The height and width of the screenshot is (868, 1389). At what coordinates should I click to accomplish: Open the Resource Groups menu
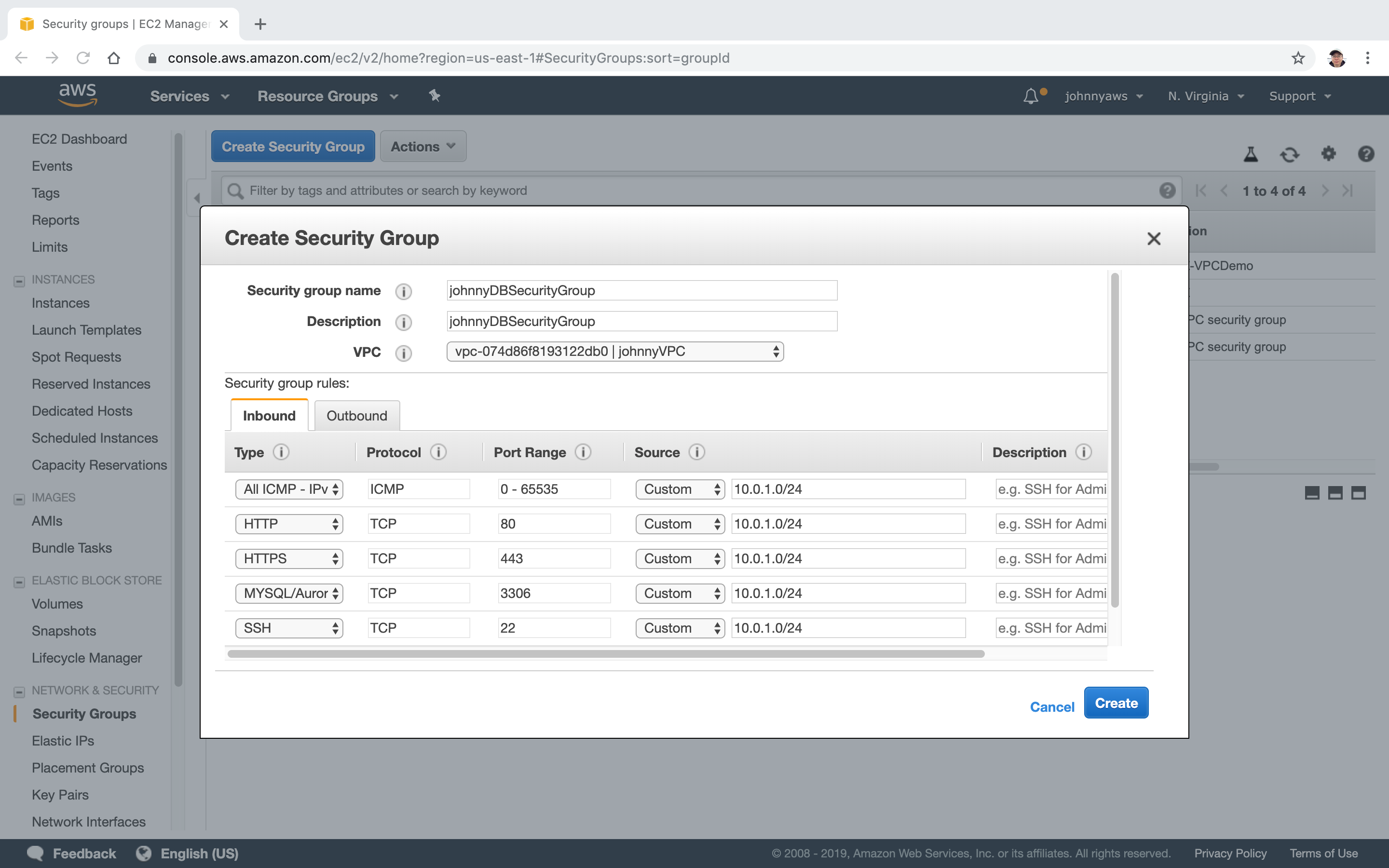(x=328, y=96)
